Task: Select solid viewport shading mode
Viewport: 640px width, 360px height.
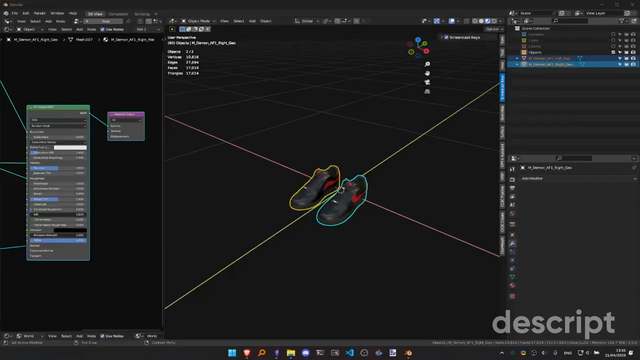Action: pos(481,21)
